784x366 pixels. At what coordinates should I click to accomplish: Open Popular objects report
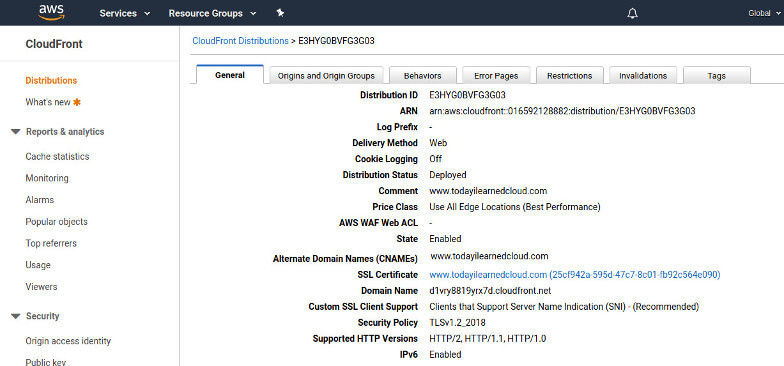[56, 222]
